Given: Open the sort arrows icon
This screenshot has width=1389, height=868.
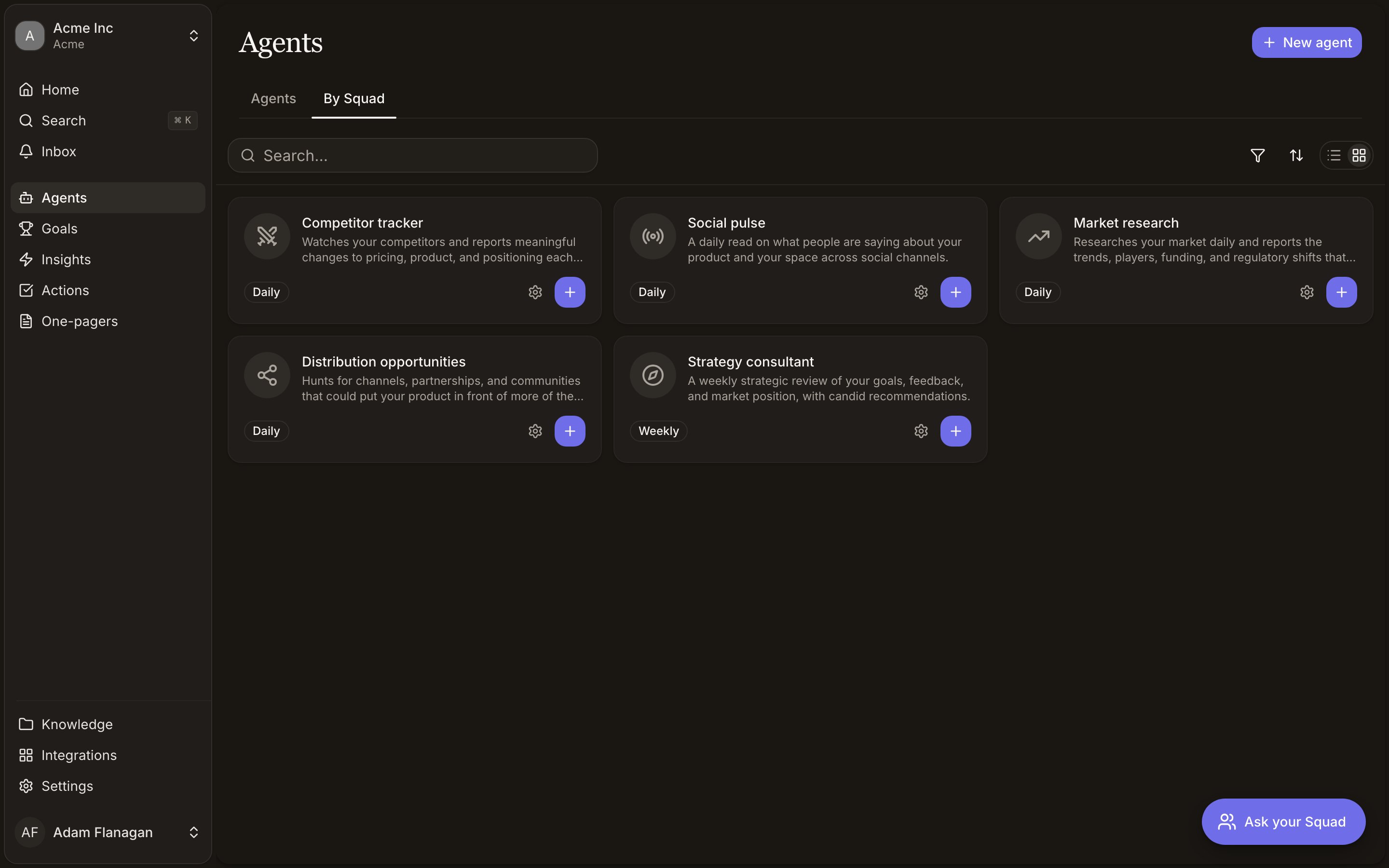Looking at the screenshot, I should coord(1296,156).
